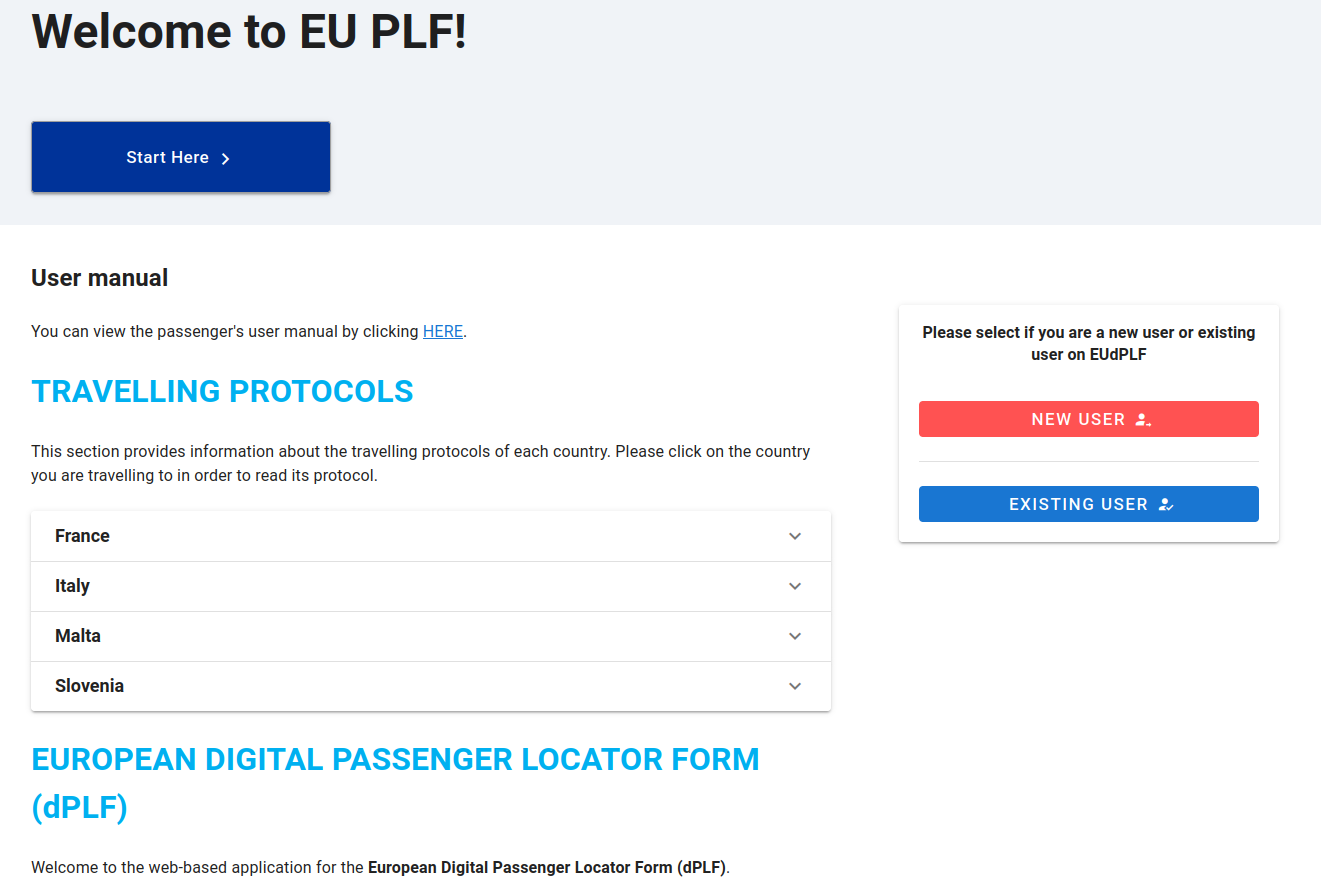Click the chevron in the Malta row

point(795,636)
